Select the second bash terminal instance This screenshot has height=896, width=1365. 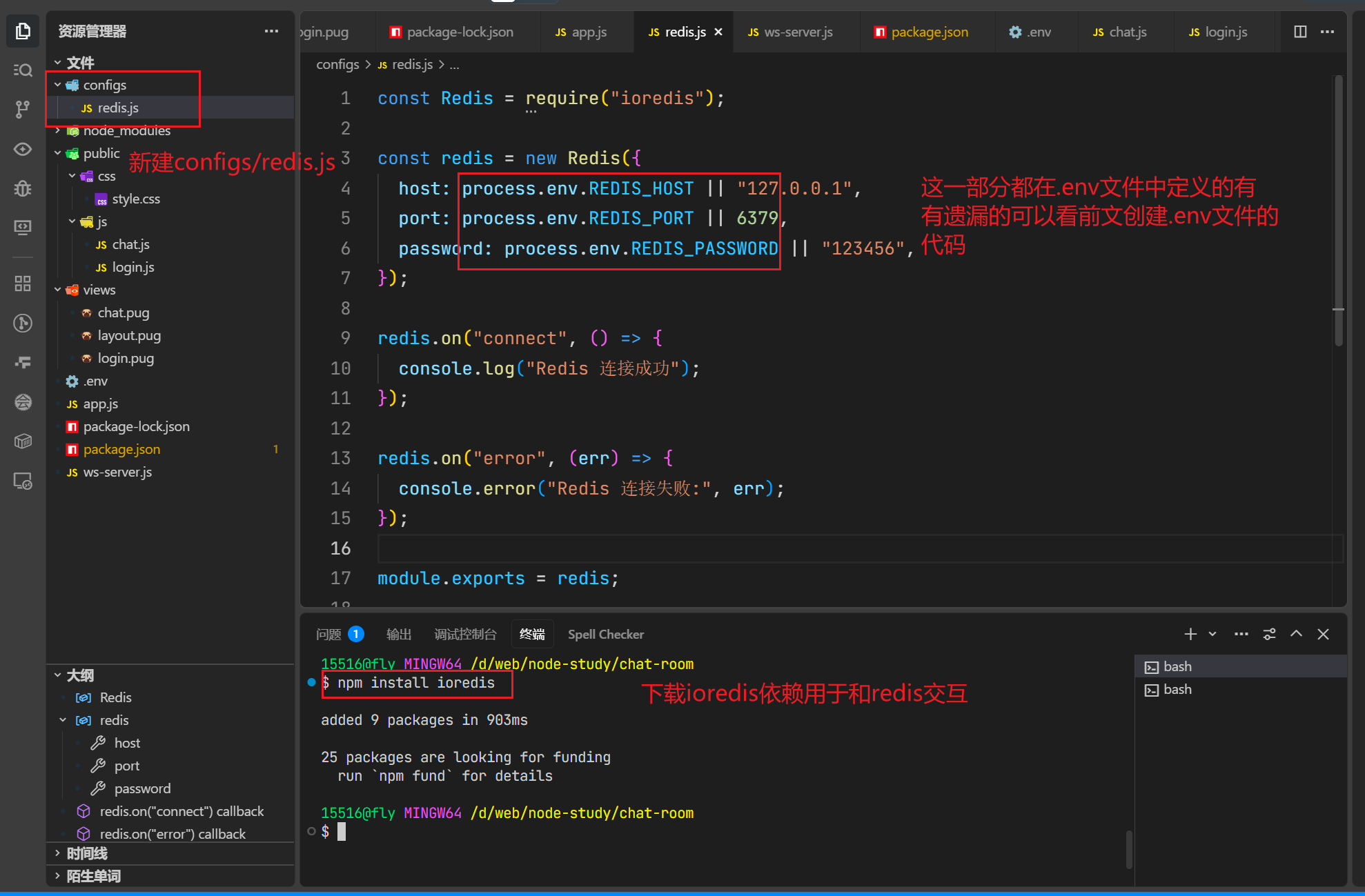tap(1241, 689)
